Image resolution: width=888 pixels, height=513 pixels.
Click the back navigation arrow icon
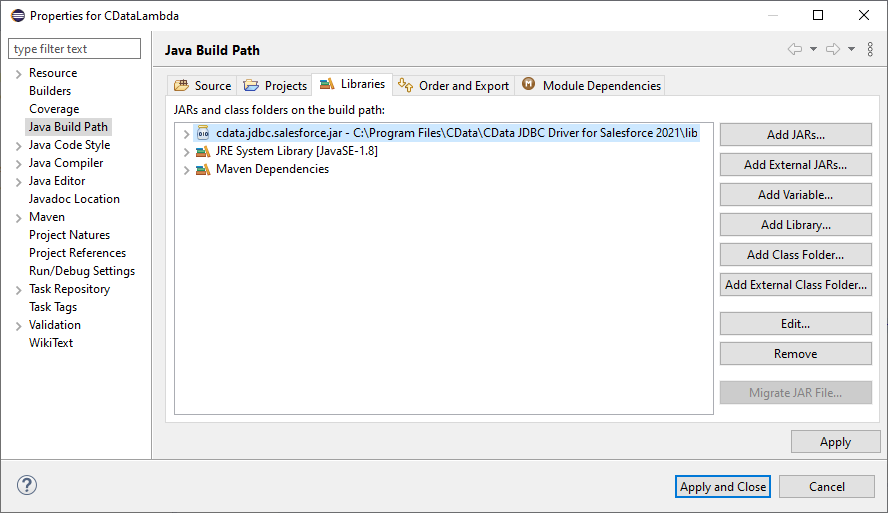(795, 49)
